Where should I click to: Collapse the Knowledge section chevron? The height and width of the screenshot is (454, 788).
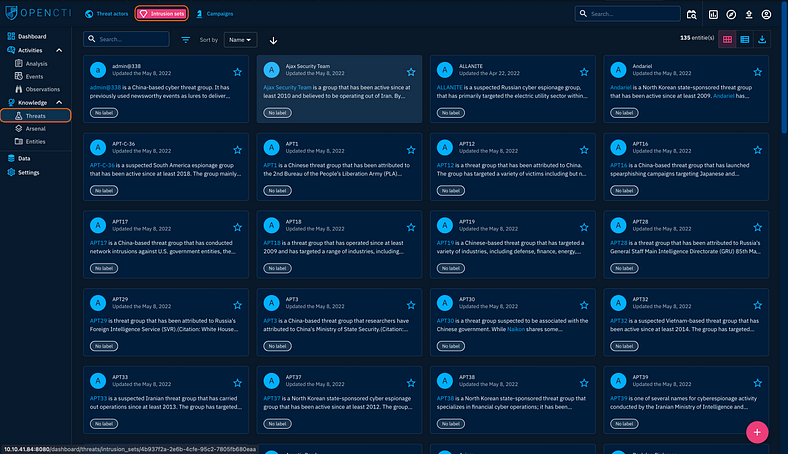tap(59, 103)
